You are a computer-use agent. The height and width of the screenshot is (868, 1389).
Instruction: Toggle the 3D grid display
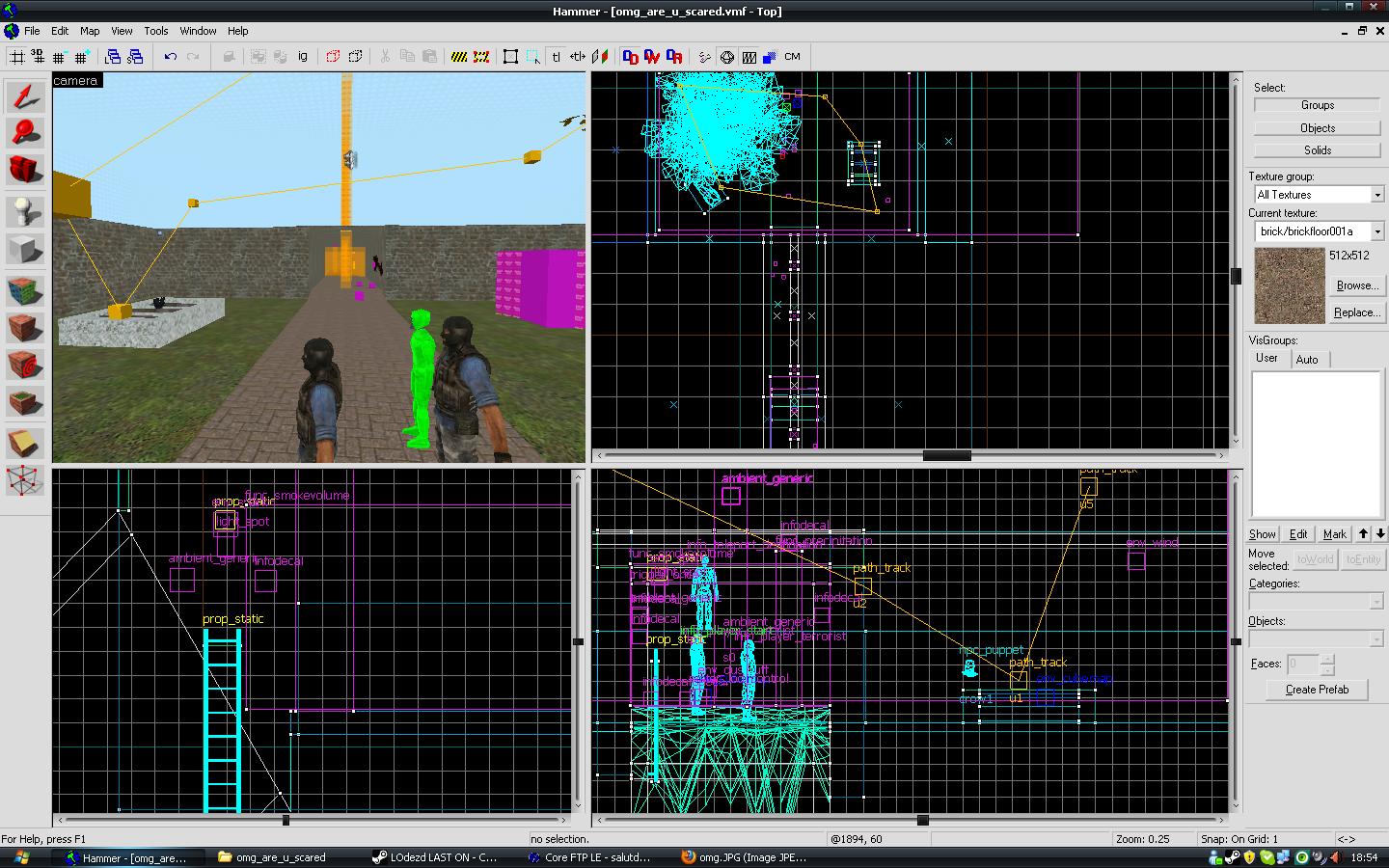point(38,57)
